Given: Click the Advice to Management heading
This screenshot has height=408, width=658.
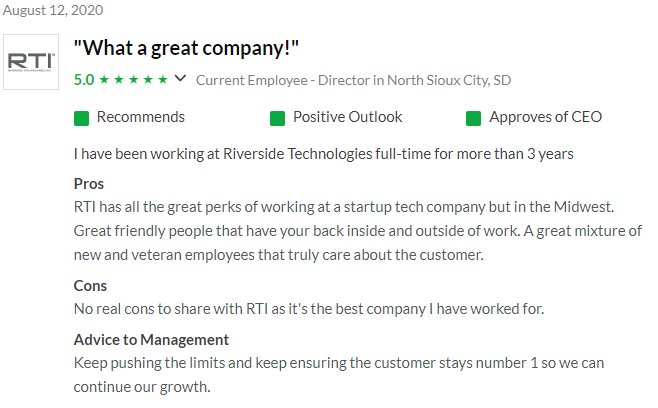Looking at the screenshot, I should 151,340.
